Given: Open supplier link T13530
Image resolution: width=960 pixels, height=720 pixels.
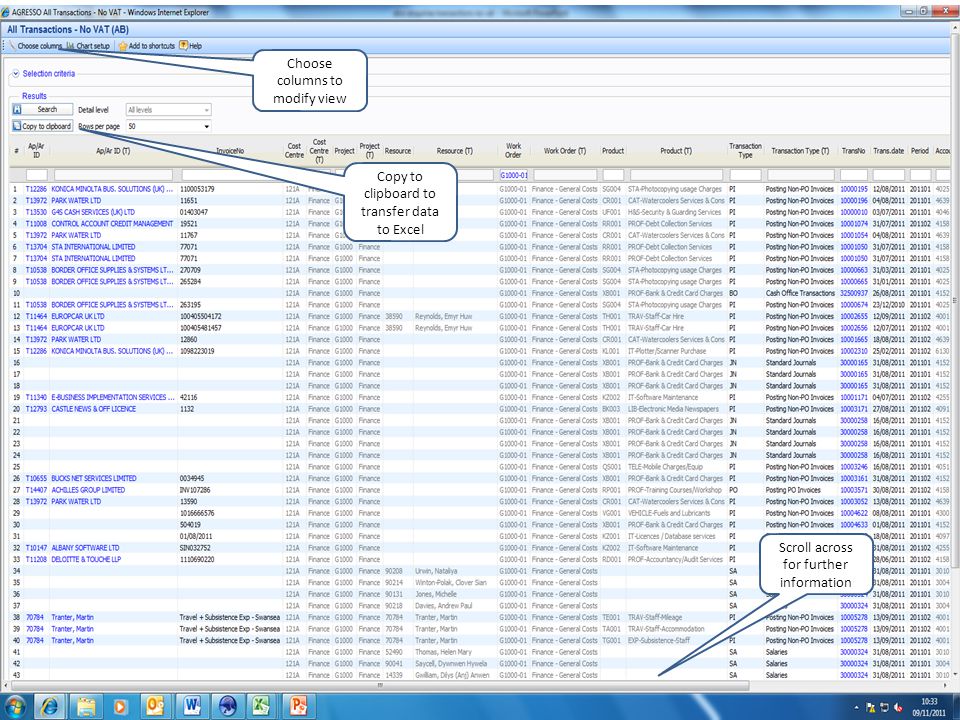Looking at the screenshot, I should click(36, 212).
